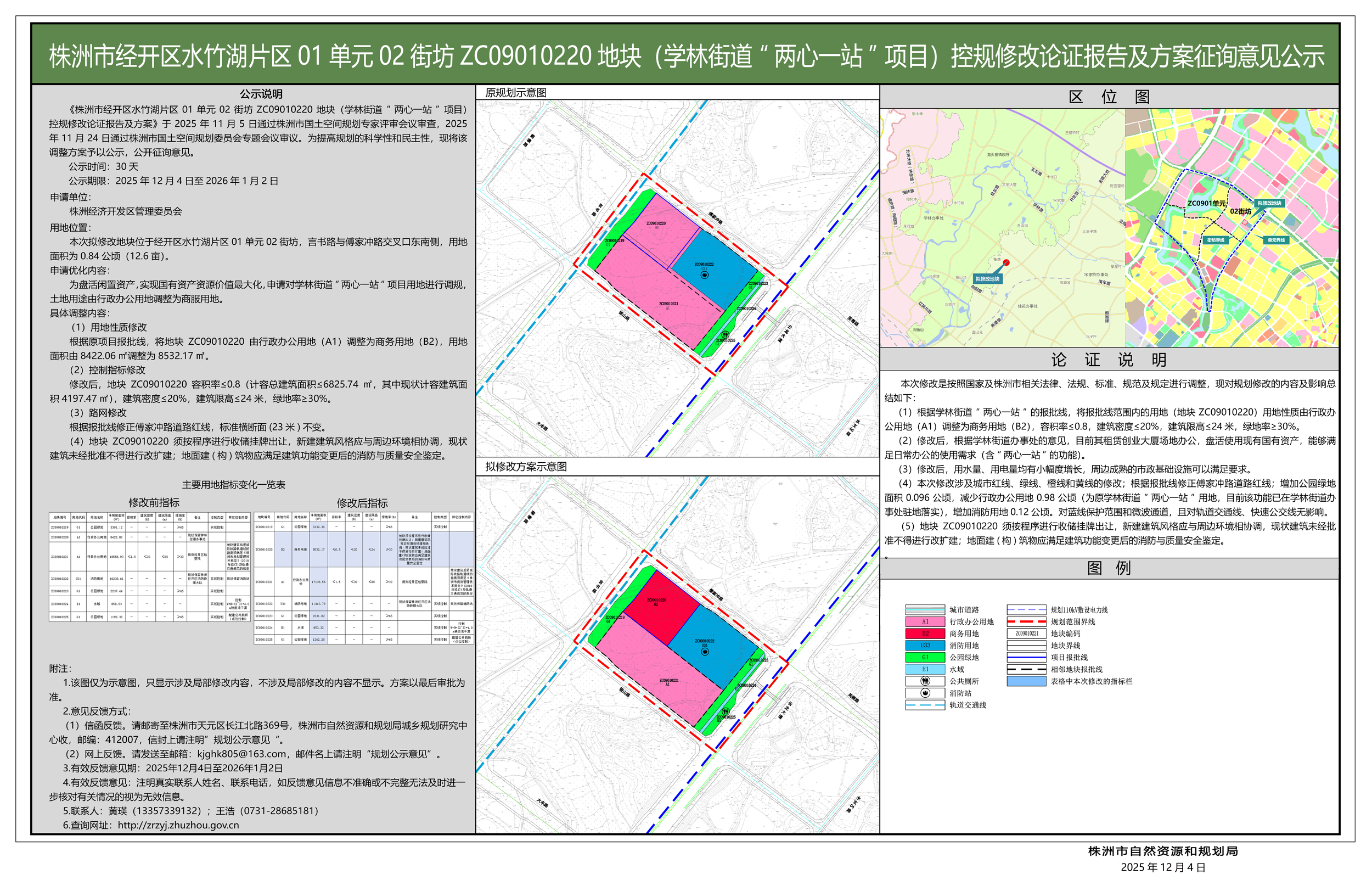Click the 单元界线 label on location map
The height and width of the screenshot is (880, 1372).
tap(1275, 240)
